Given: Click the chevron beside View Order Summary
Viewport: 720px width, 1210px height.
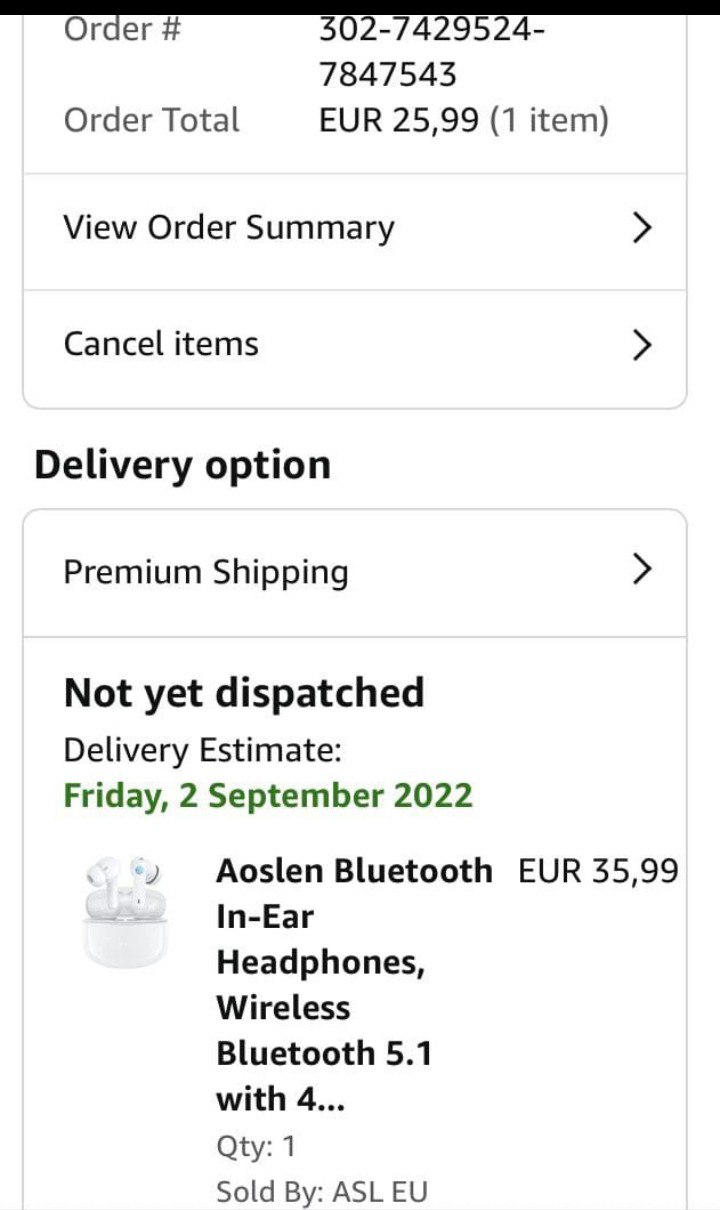Looking at the screenshot, I should click(x=643, y=228).
